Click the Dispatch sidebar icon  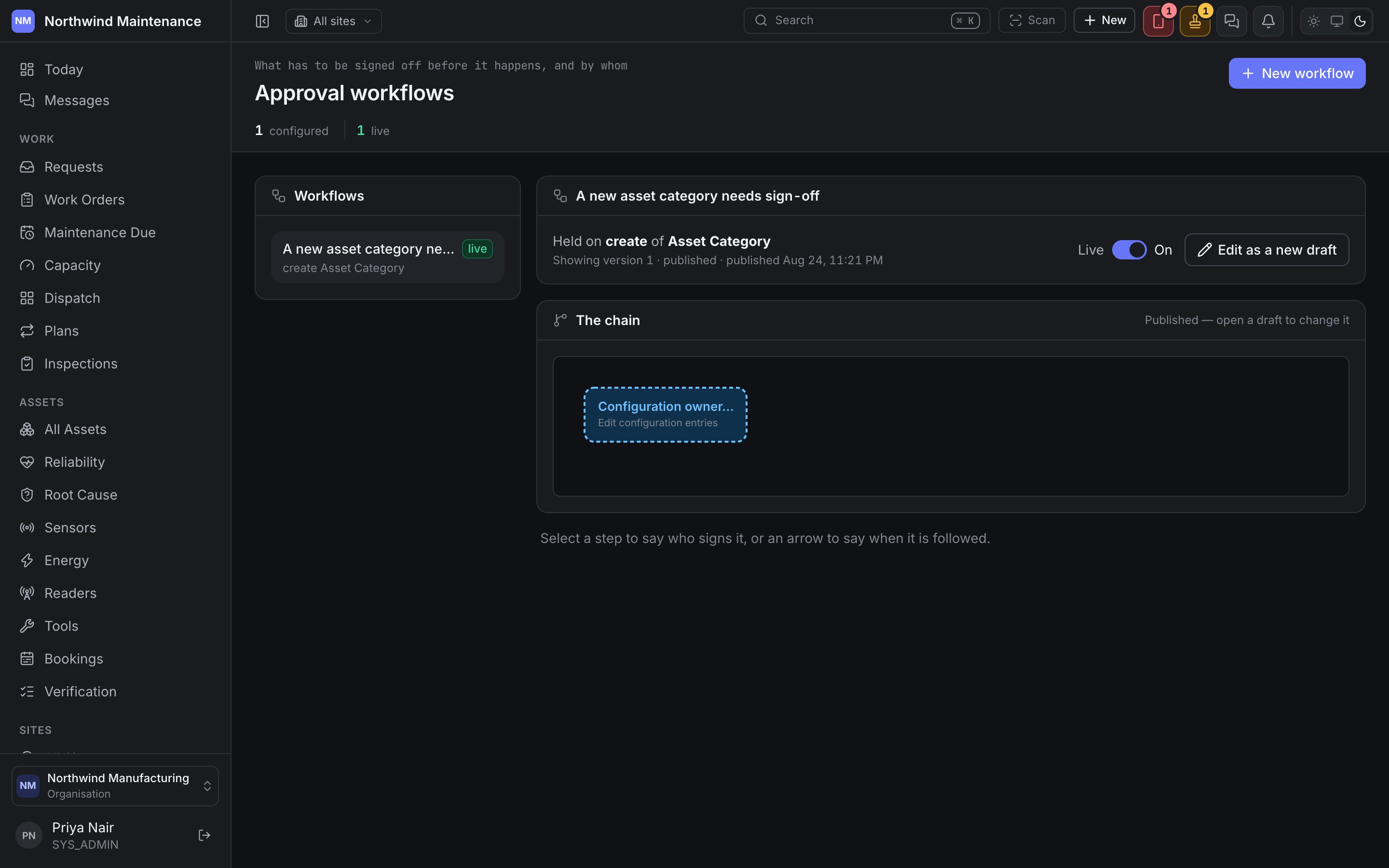tap(27, 298)
